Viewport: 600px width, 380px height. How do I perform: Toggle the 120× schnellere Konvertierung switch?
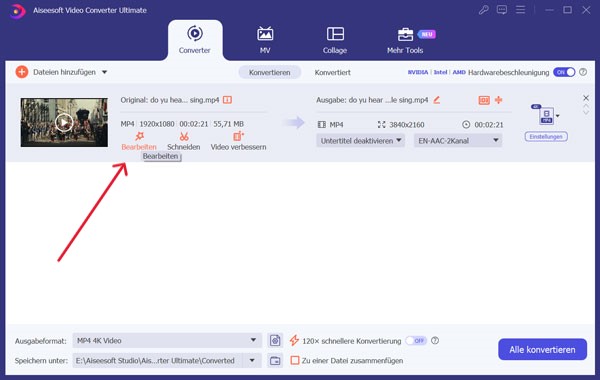point(416,340)
